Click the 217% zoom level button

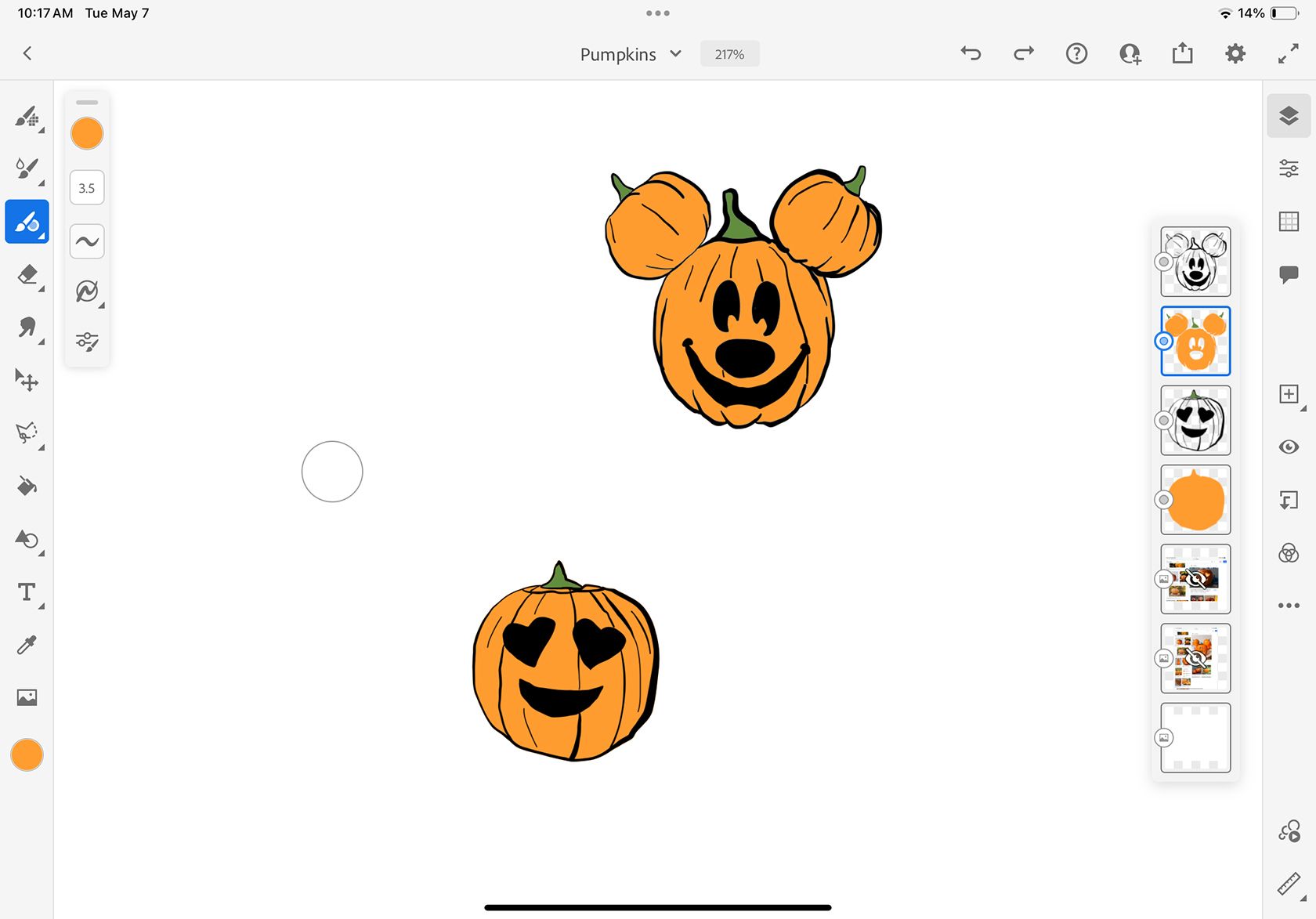coord(729,54)
